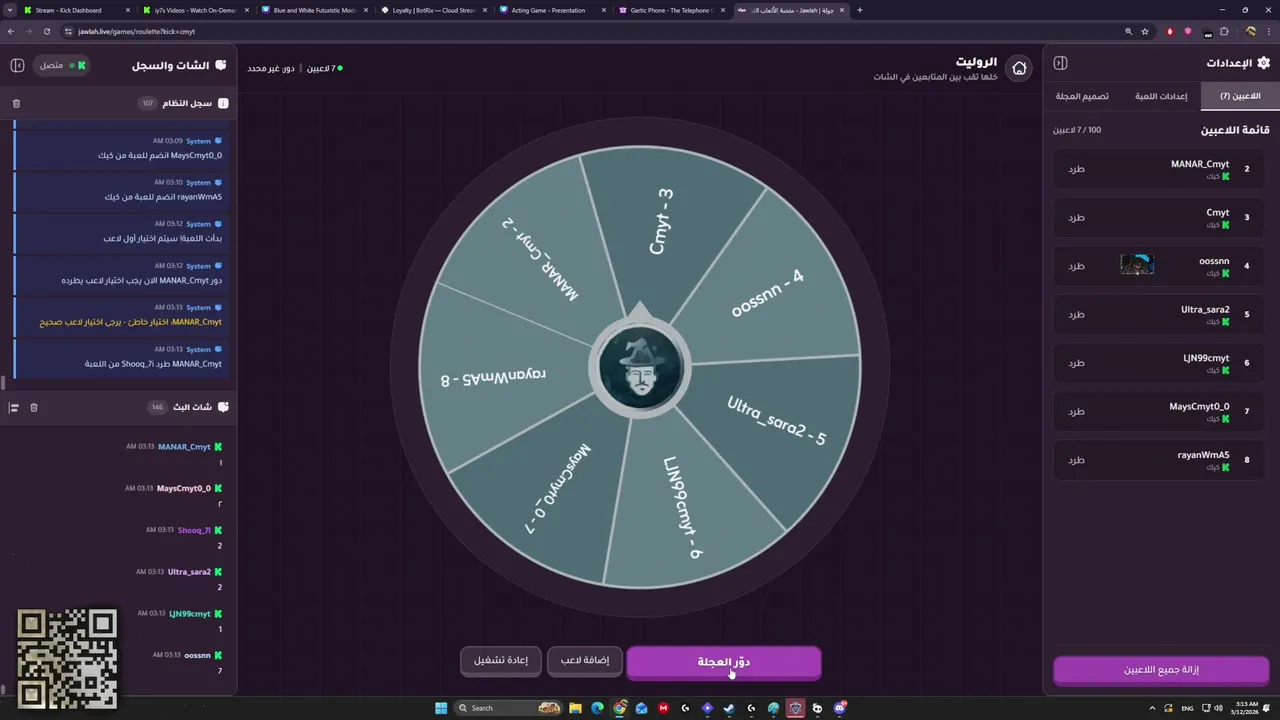Click Shooq_7l username in stream chat

point(194,530)
